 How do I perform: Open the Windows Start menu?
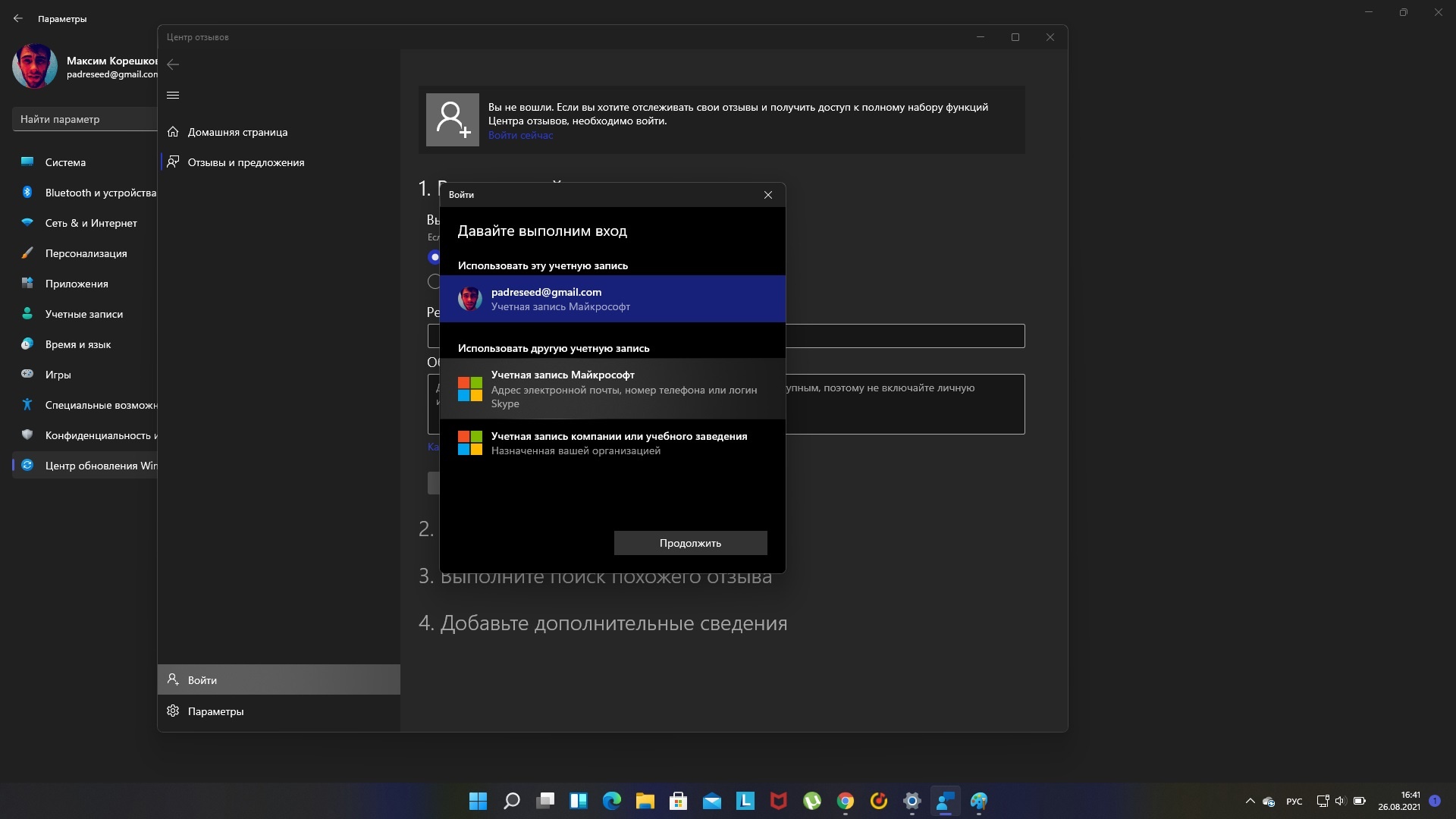[479, 801]
